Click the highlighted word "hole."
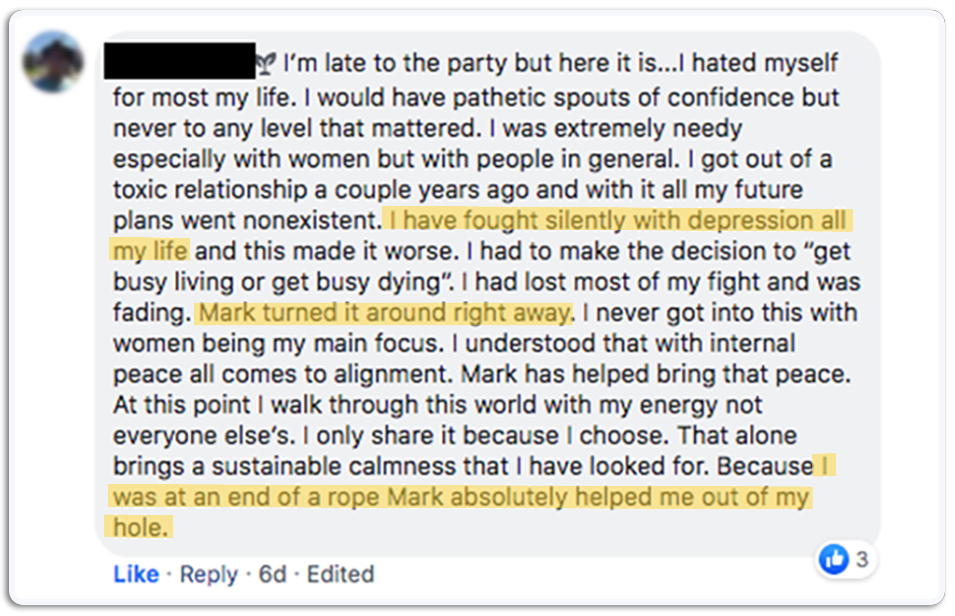The width and height of the screenshot is (955, 616). [139, 527]
